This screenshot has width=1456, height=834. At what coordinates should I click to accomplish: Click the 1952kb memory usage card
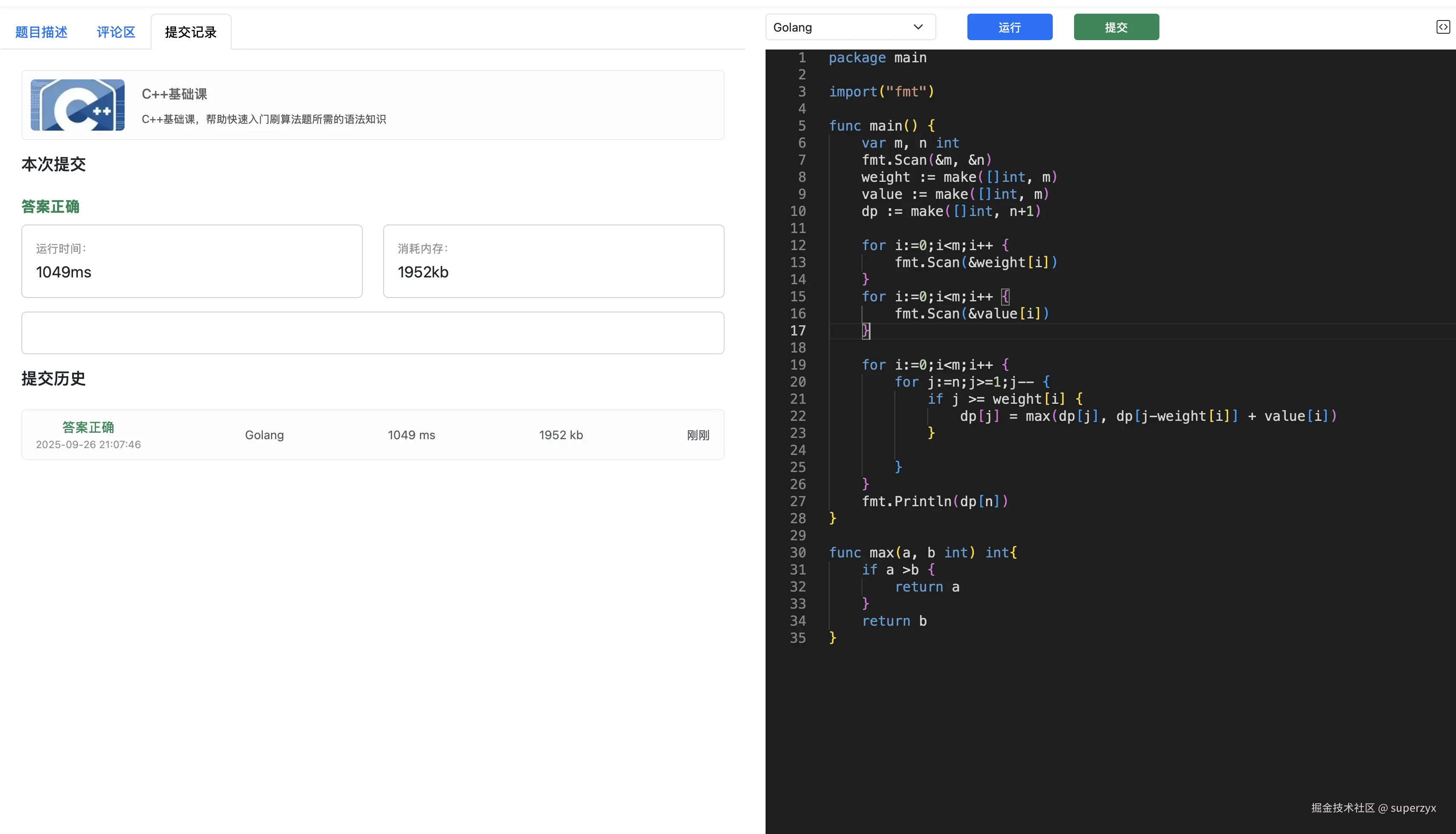(x=553, y=261)
